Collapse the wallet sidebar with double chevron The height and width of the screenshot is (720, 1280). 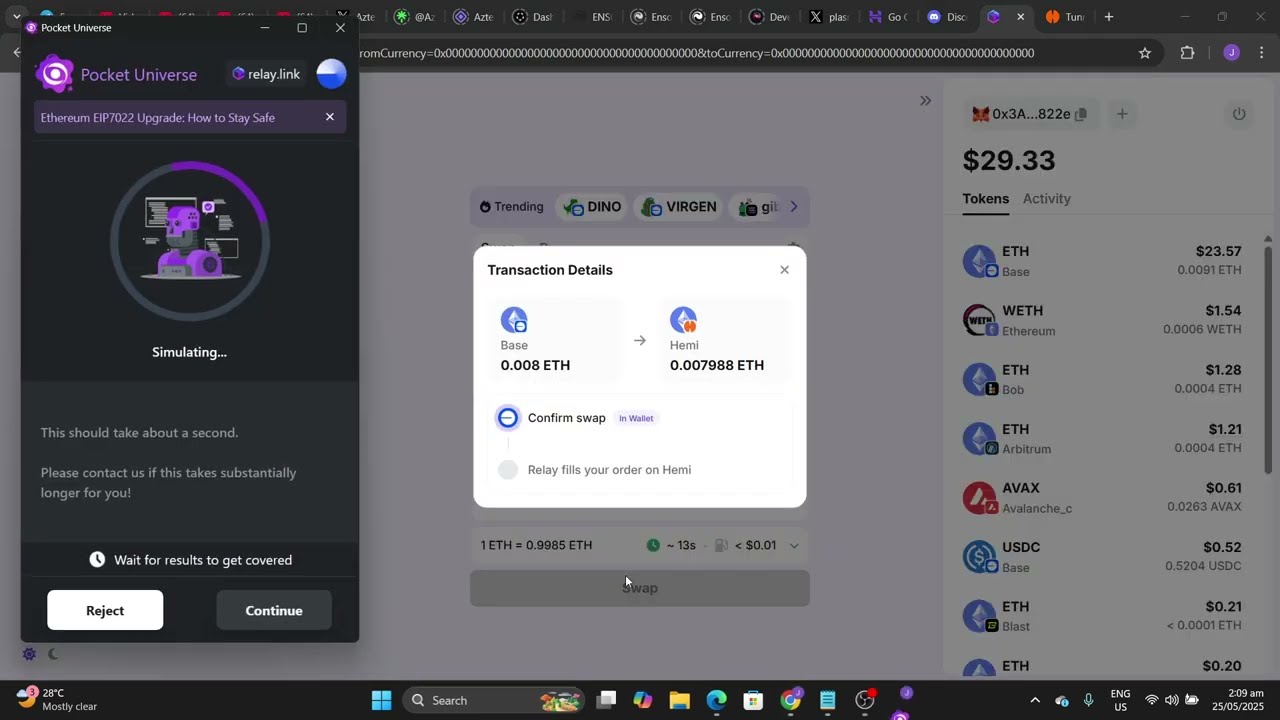click(925, 100)
